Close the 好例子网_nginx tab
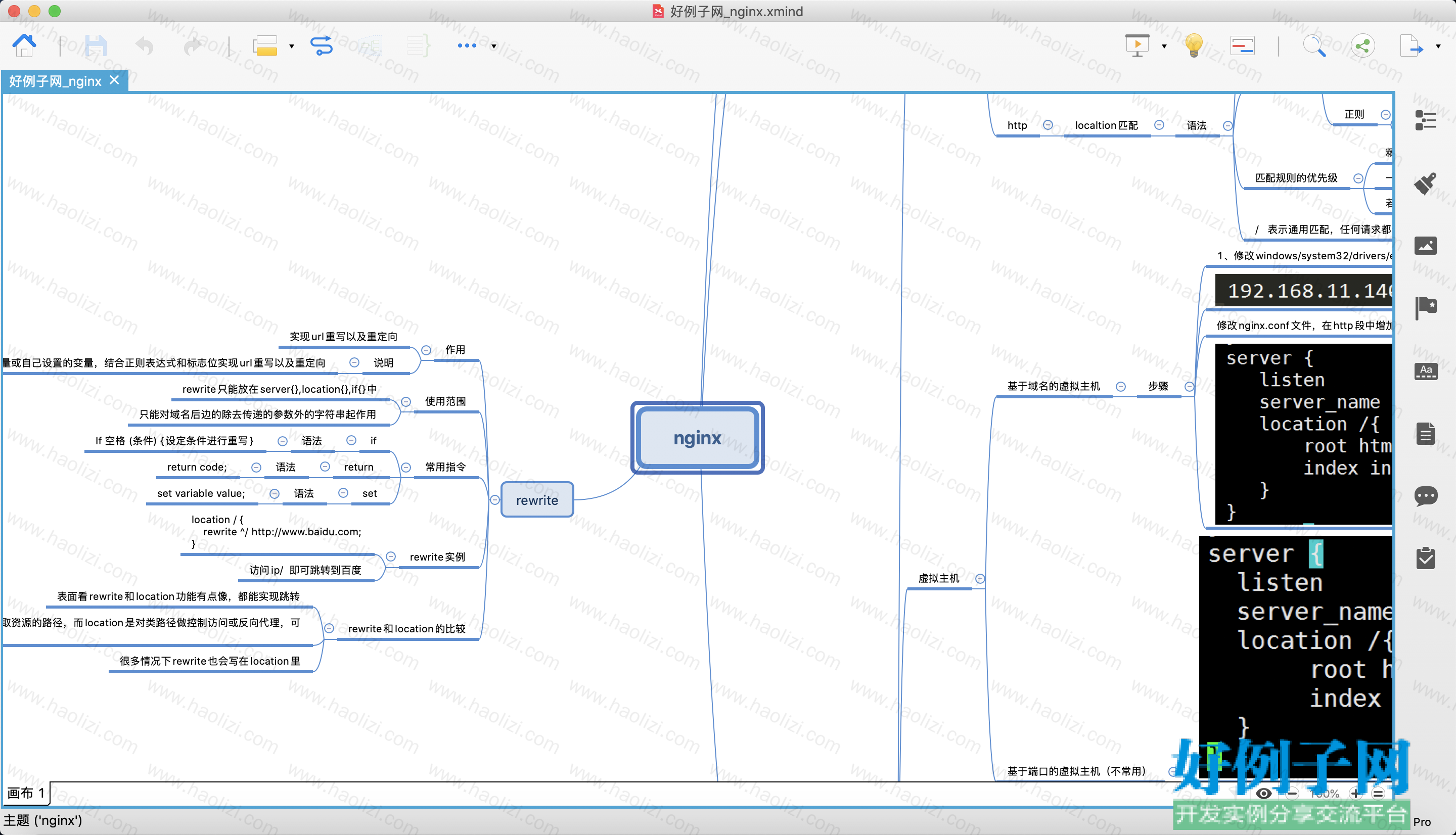This screenshot has height=835, width=1456. pyautogui.click(x=114, y=80)
